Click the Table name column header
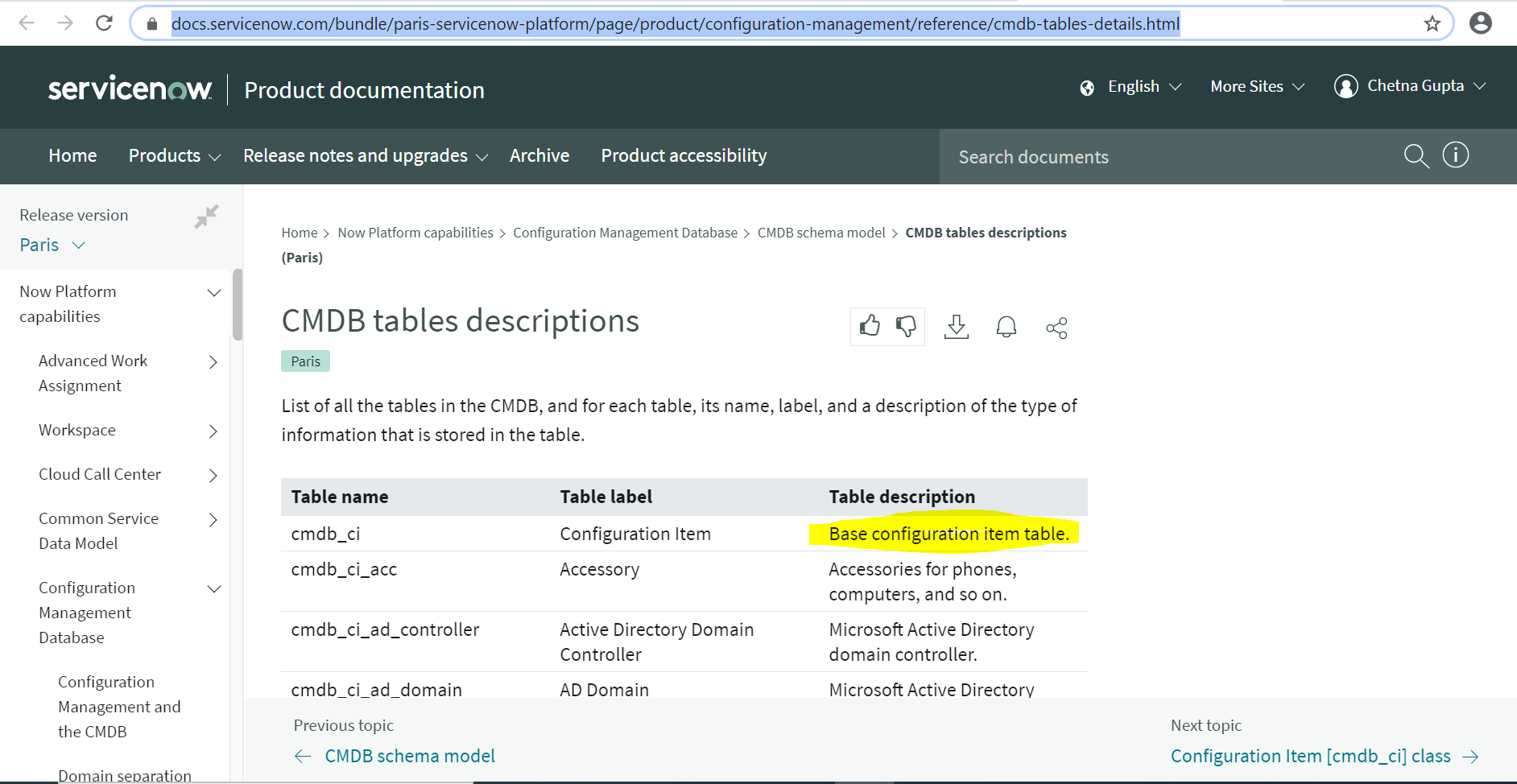The width and height of the screenshot is (1517, 784). (340, 497)
